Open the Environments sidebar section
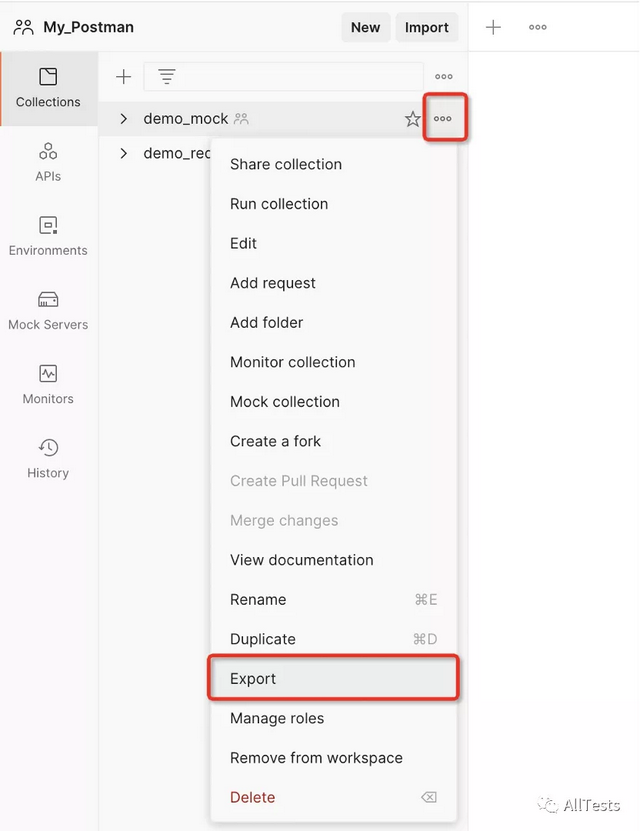The width and height of the screenshot is (640, 831). [48, 236]
